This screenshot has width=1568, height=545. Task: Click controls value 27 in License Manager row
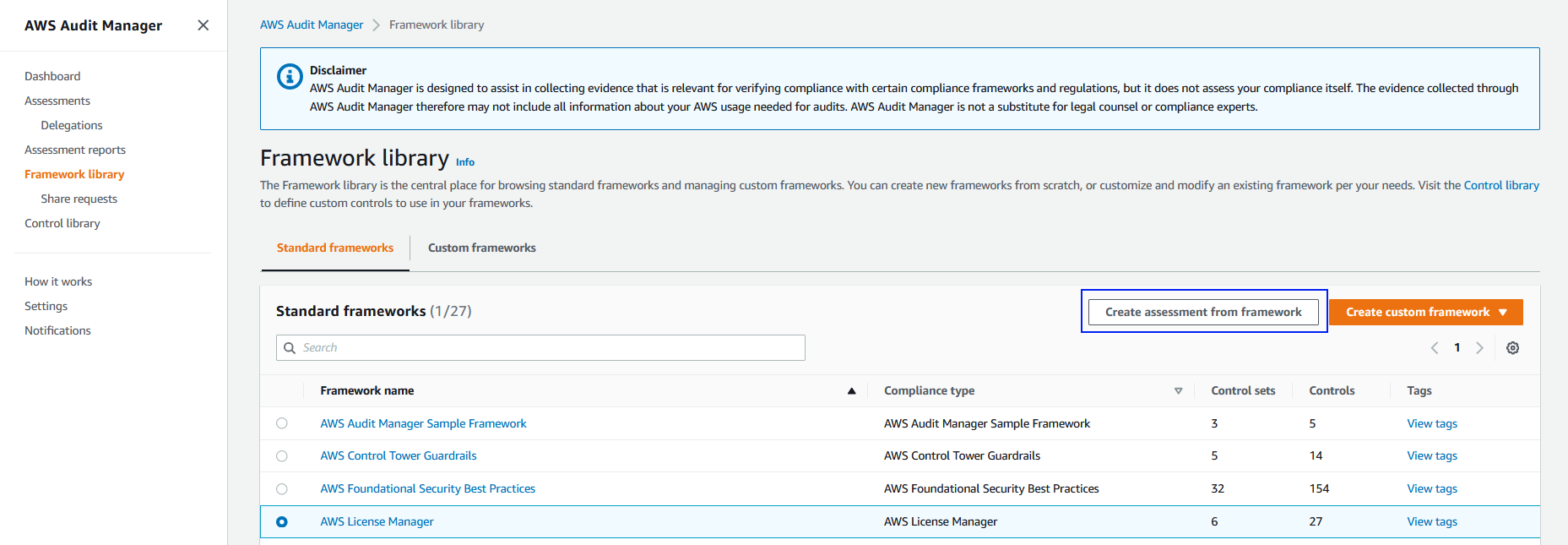click(x=1316, y=521)
